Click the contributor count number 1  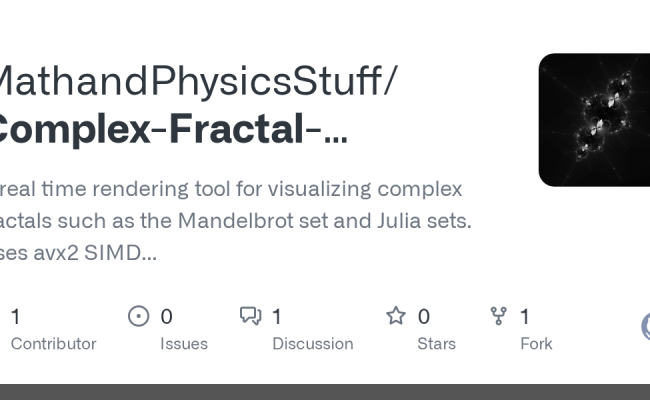[16, 317]
